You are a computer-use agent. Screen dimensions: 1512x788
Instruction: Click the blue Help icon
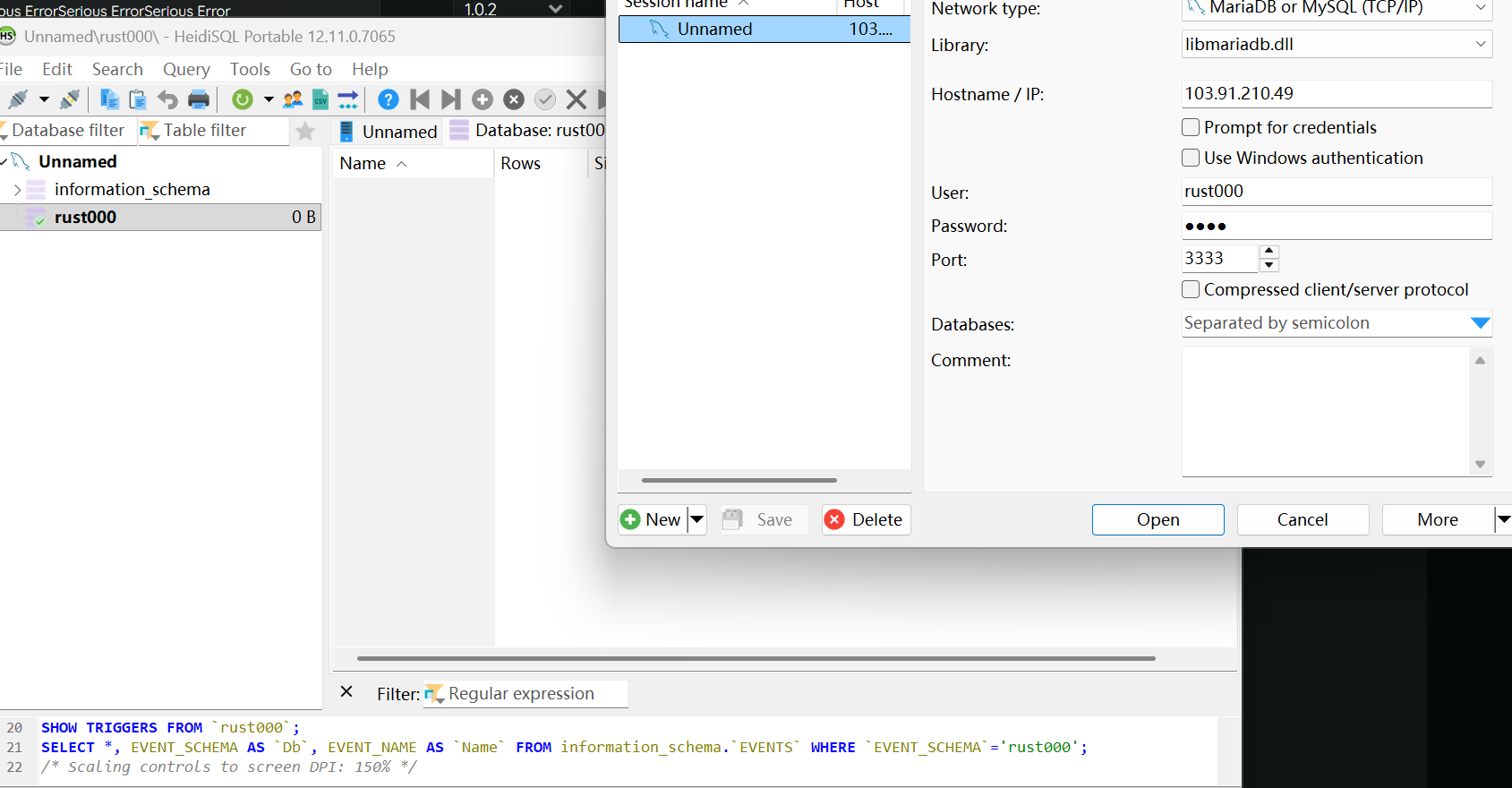388,99
